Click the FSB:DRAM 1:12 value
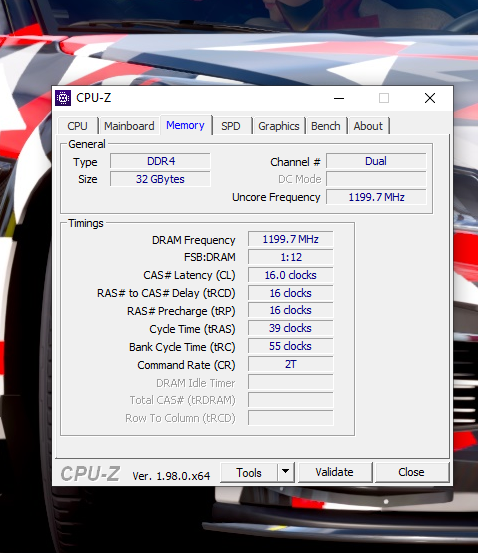 pos(290,257)
